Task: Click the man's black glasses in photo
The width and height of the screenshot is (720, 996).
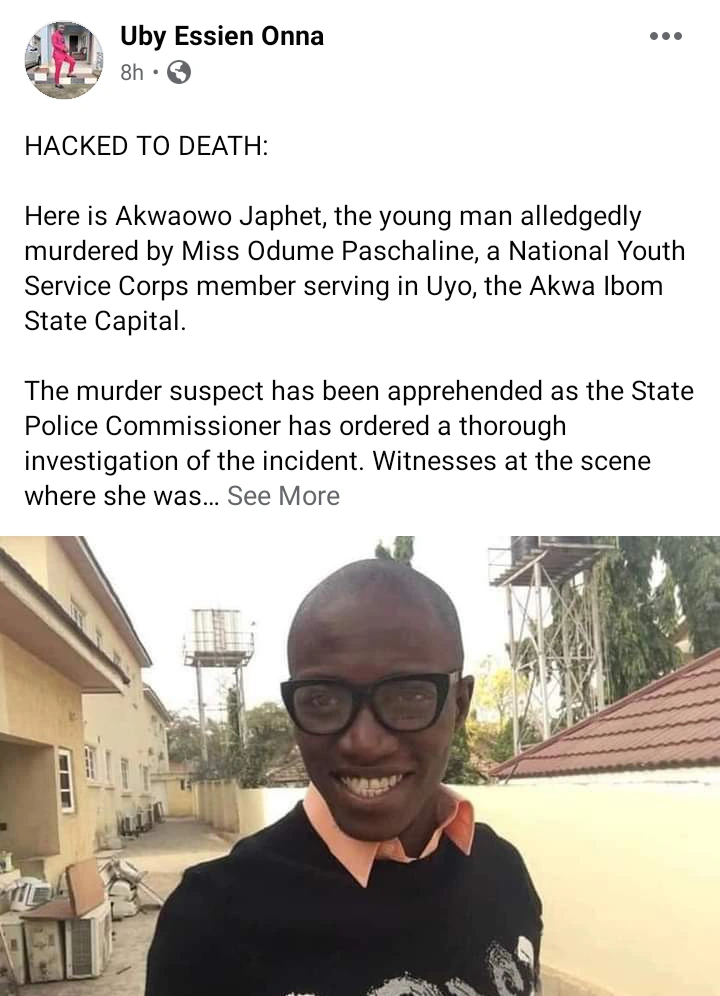Action: pos(370,703)
